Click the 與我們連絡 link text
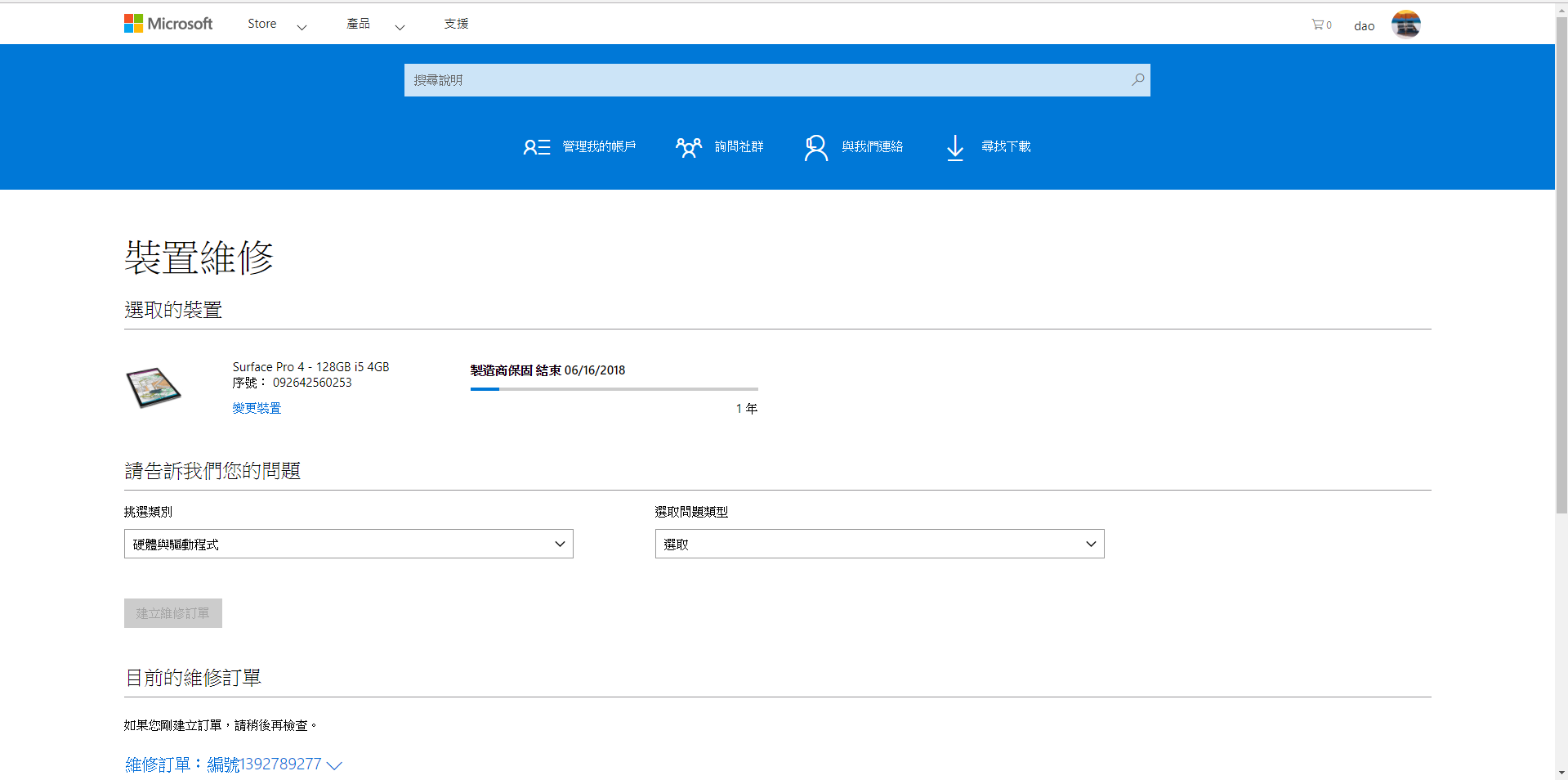This screenshot has height=780, width=1568. coord(873,146)
